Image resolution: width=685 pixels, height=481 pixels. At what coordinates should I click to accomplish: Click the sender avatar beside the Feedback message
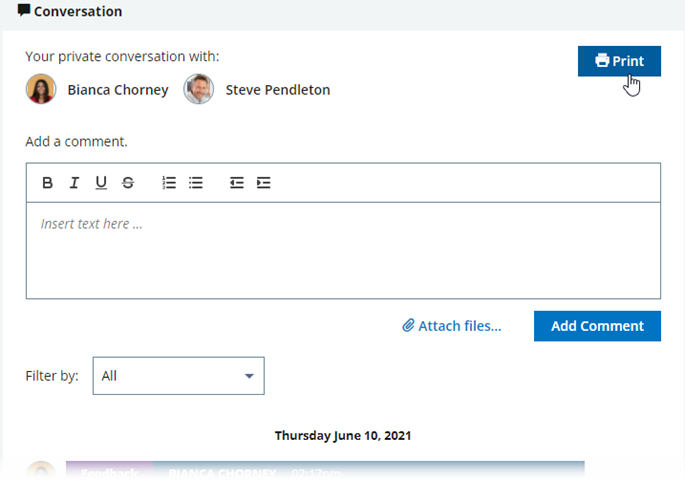(41, 472)
